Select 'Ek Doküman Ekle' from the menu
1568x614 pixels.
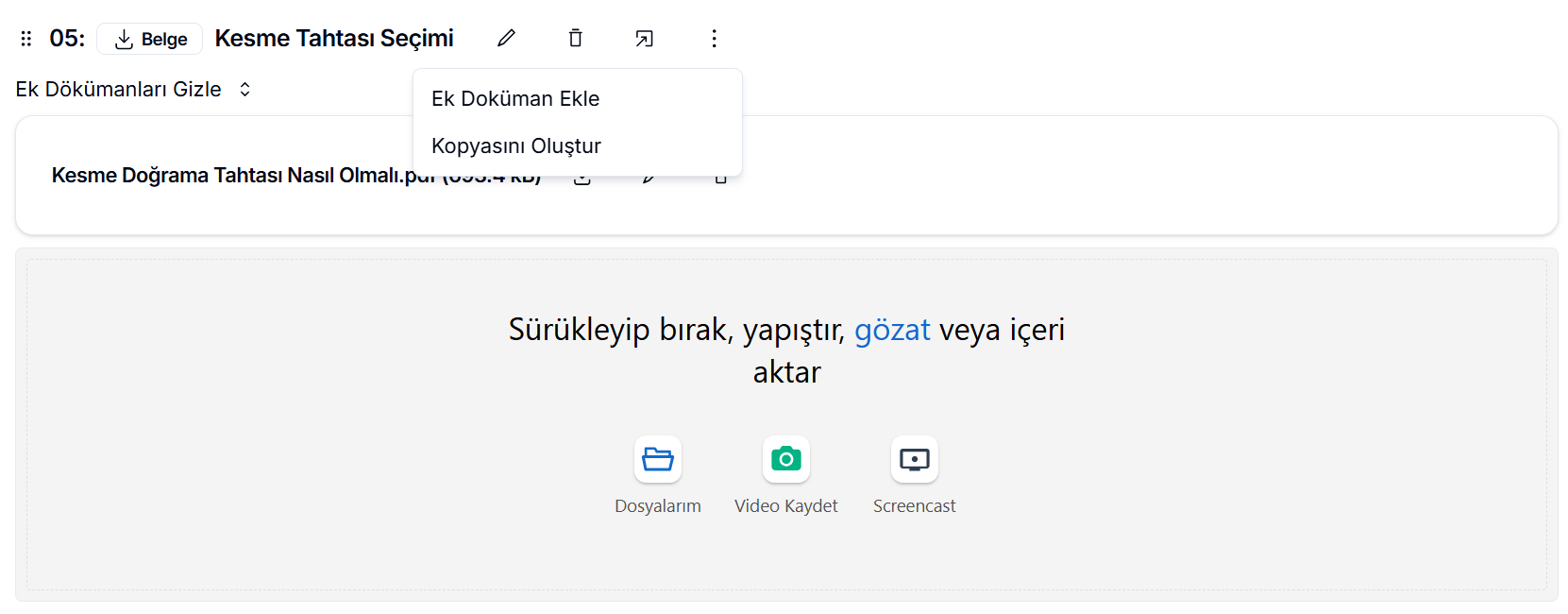pos(515,98)
